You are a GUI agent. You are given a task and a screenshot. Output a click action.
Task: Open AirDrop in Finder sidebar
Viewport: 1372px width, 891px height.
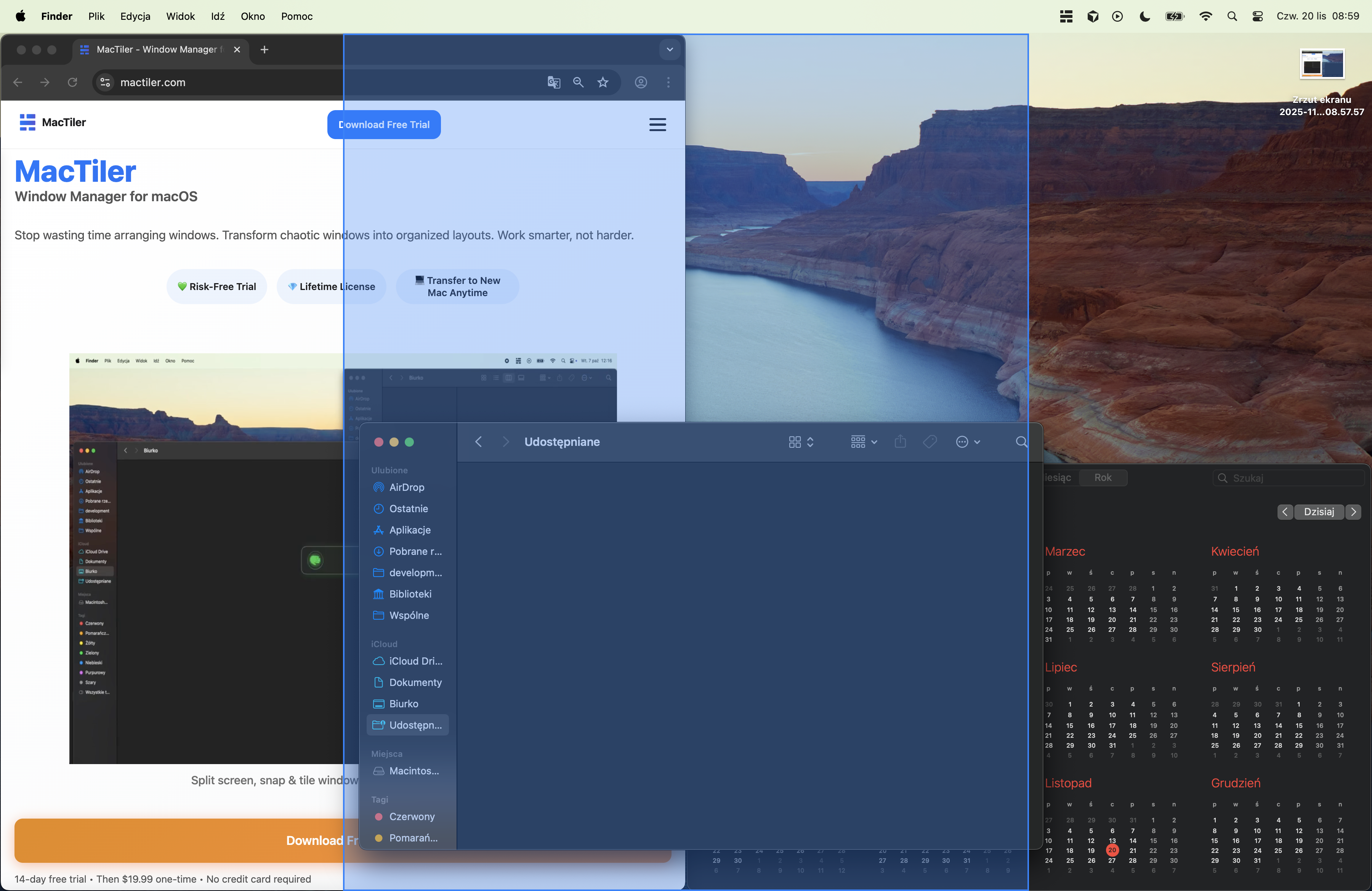[406, 487]
